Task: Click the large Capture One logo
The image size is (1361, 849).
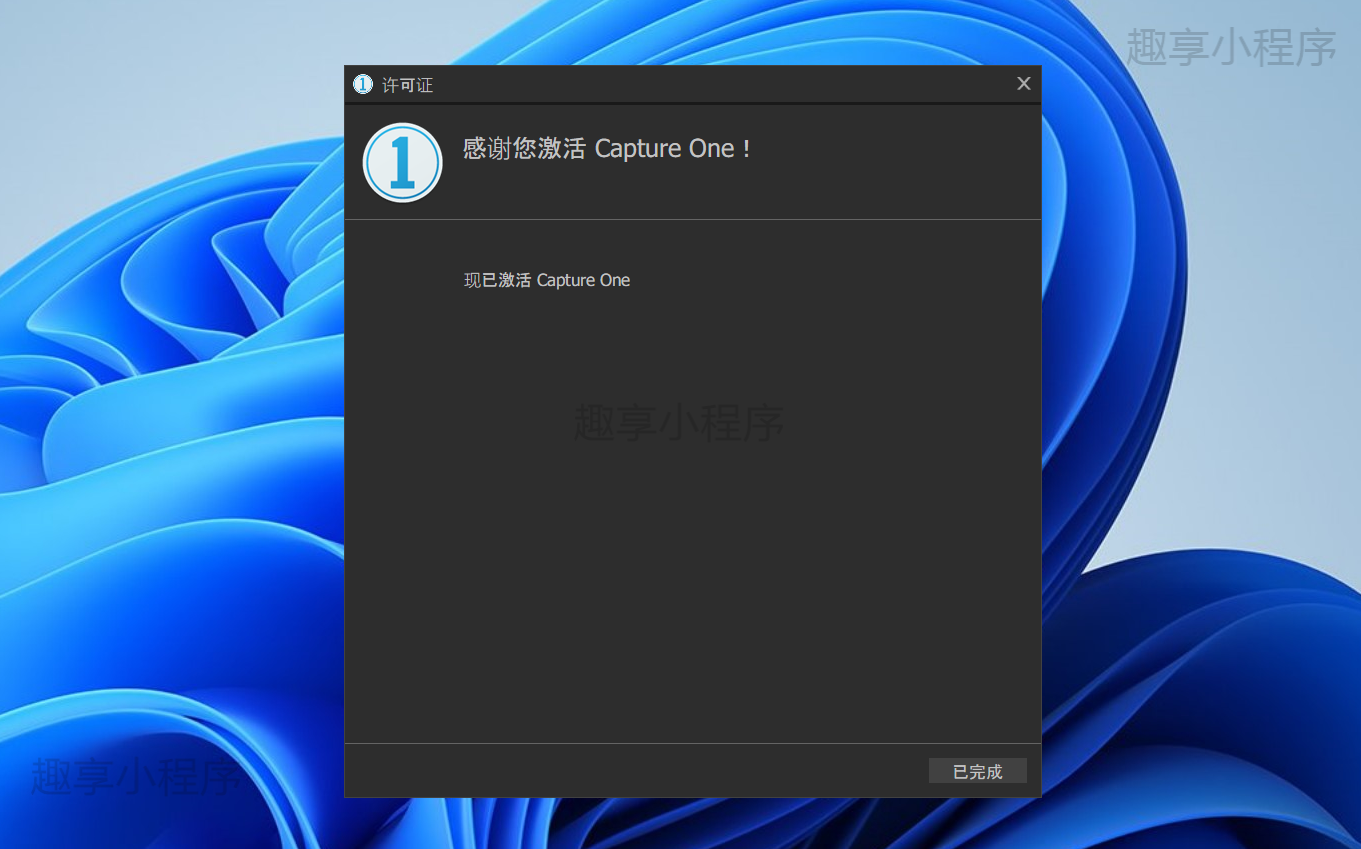Action: [x=402, y=162]
